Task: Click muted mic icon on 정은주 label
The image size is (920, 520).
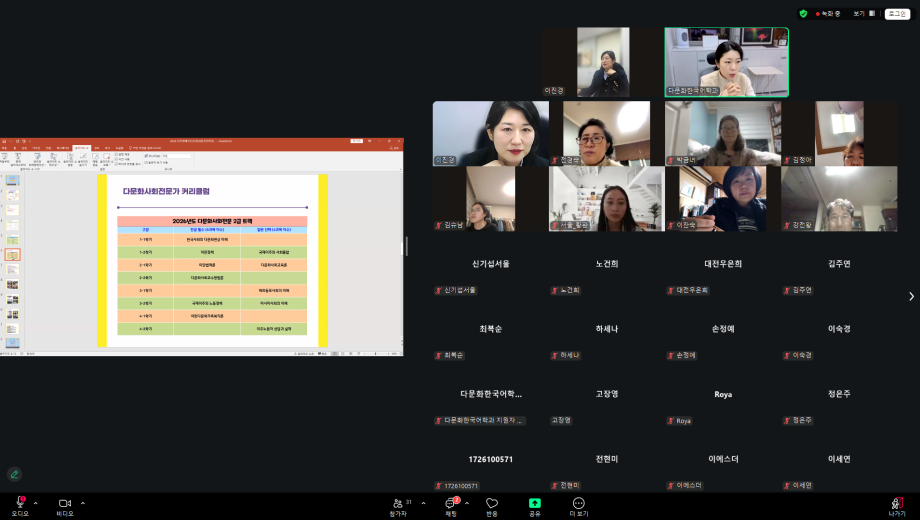Action: coord(787,420)
